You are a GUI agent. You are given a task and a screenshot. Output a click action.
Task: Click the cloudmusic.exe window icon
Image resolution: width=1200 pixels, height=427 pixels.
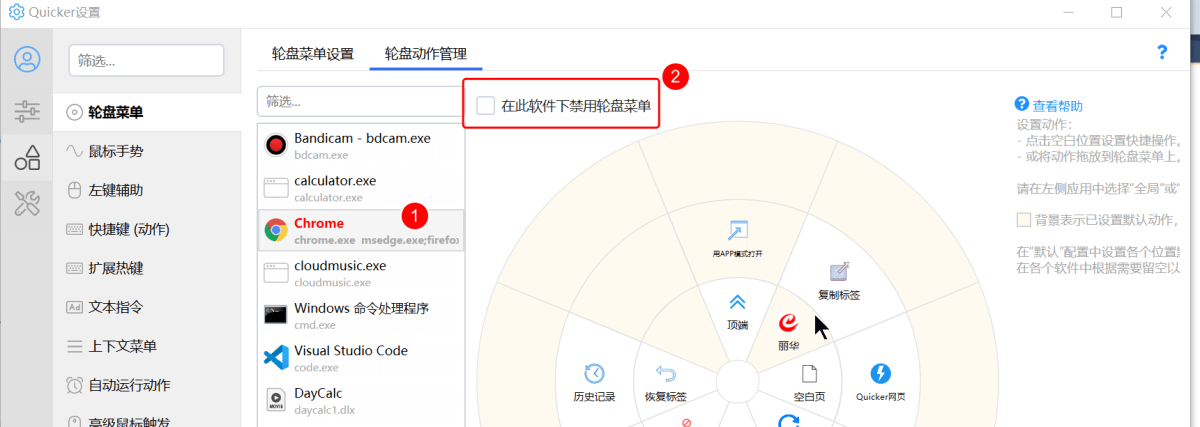click(276, 272)
